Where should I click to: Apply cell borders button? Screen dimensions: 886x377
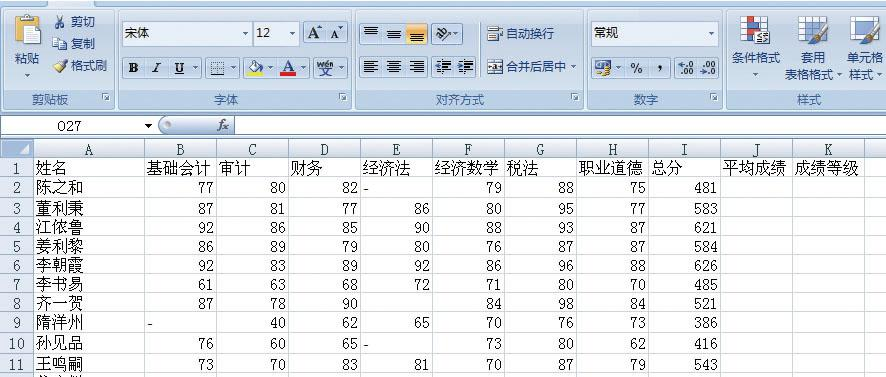pyautogui.click(x=217, y=68)
